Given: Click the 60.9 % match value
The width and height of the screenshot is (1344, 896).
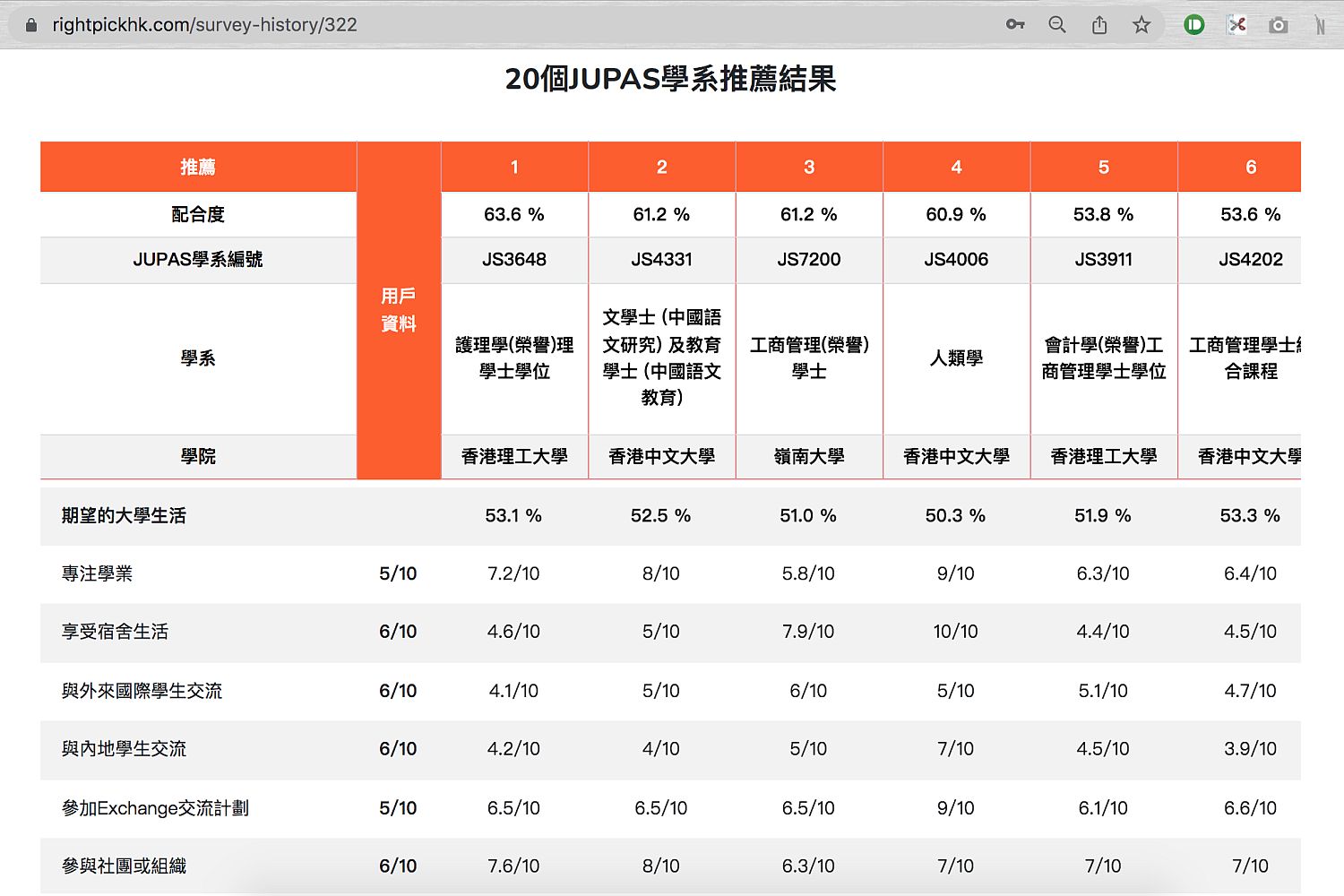Looking at the screenshot, I should tap(956, 215).
